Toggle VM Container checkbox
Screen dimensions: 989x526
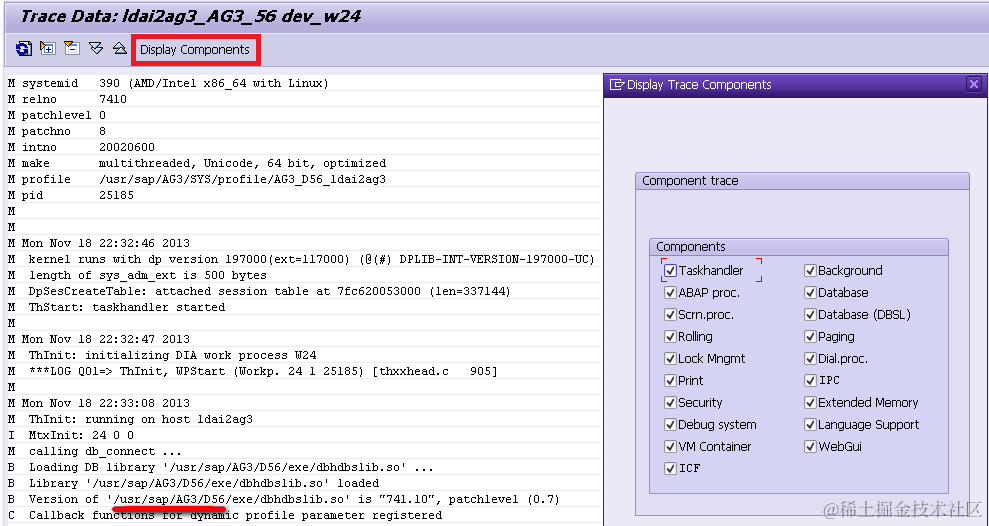[670, 447]
